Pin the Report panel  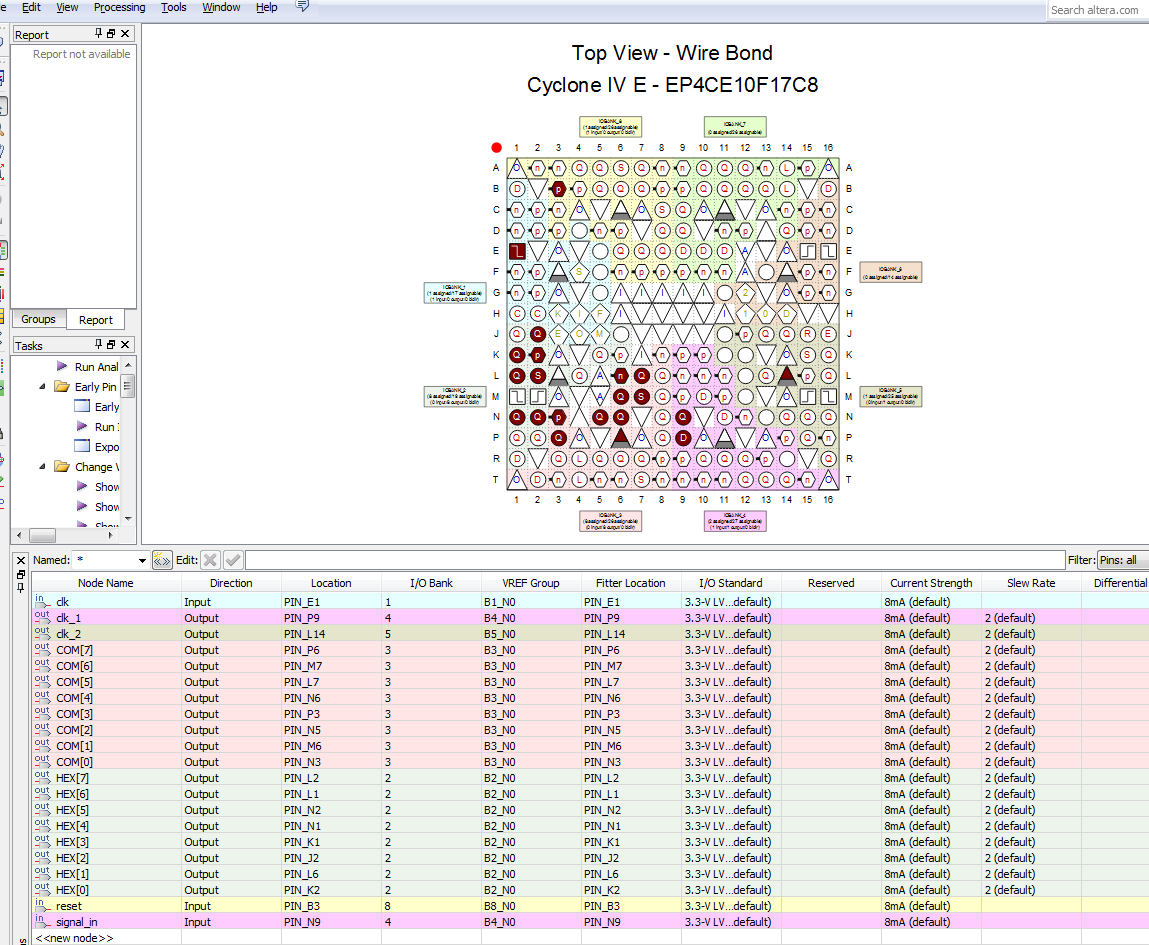coord(98,34)
